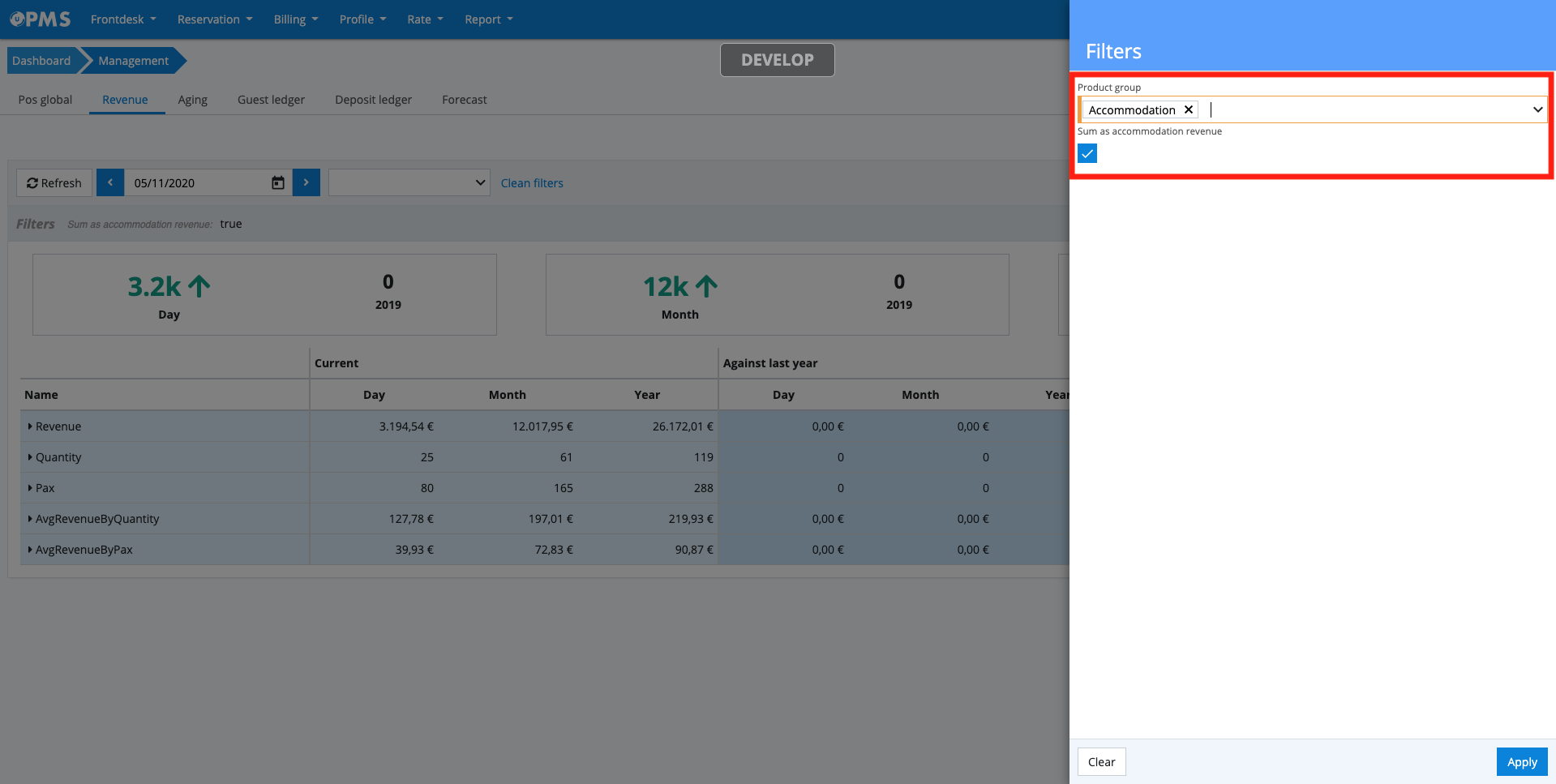Open the empty dropdown beside the date
1556x784 pixels.
click(x=409, y=183)
